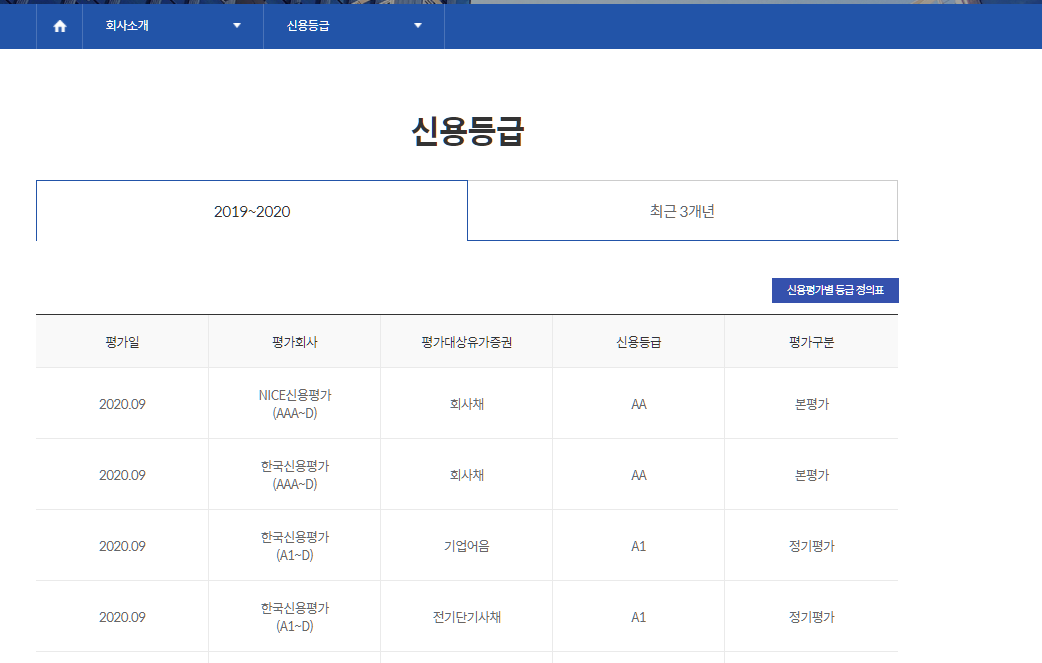This screenshot has height=663, width=1042.
Task: Click 회사채 in the NICE신용평가 row
Action: coord(467,404)
